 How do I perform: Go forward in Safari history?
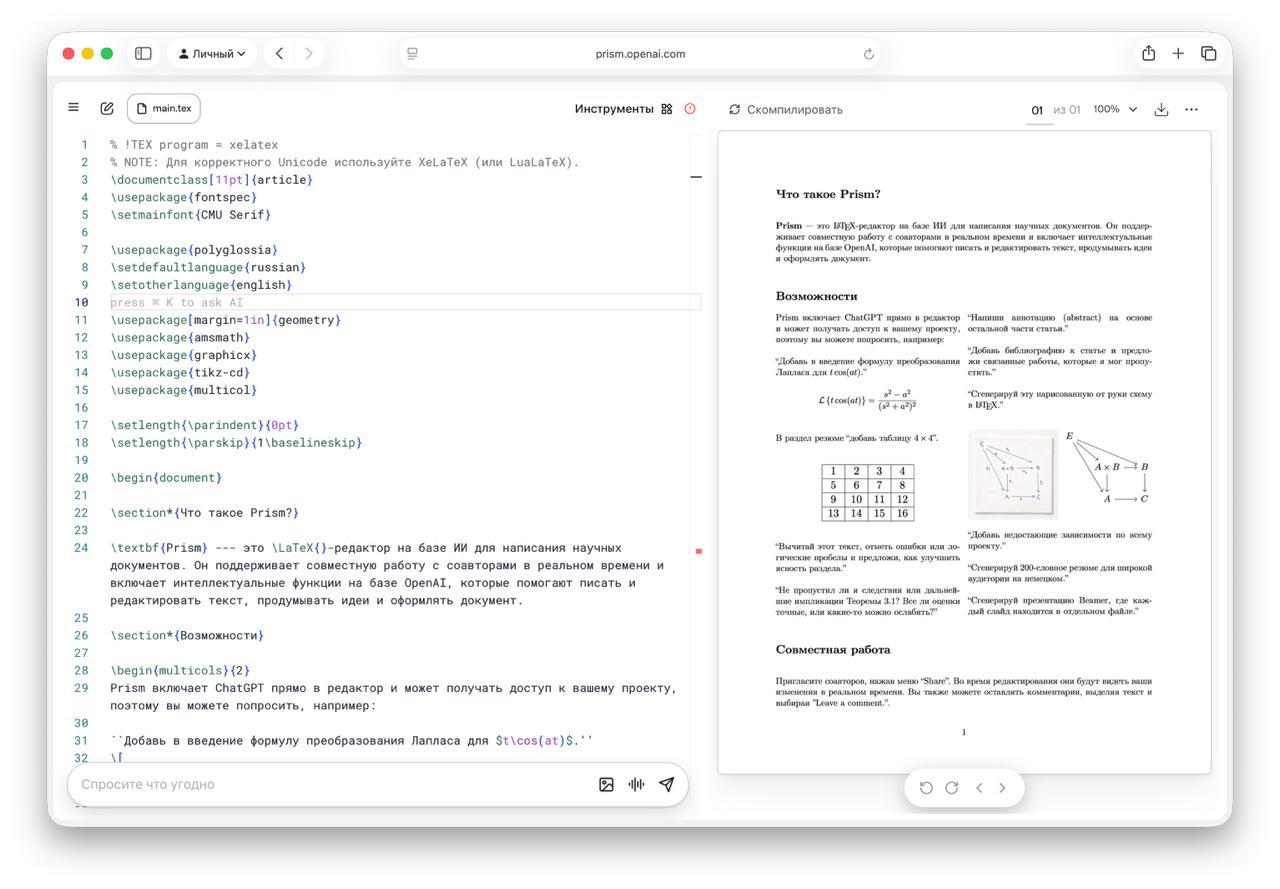pos(309,54)
